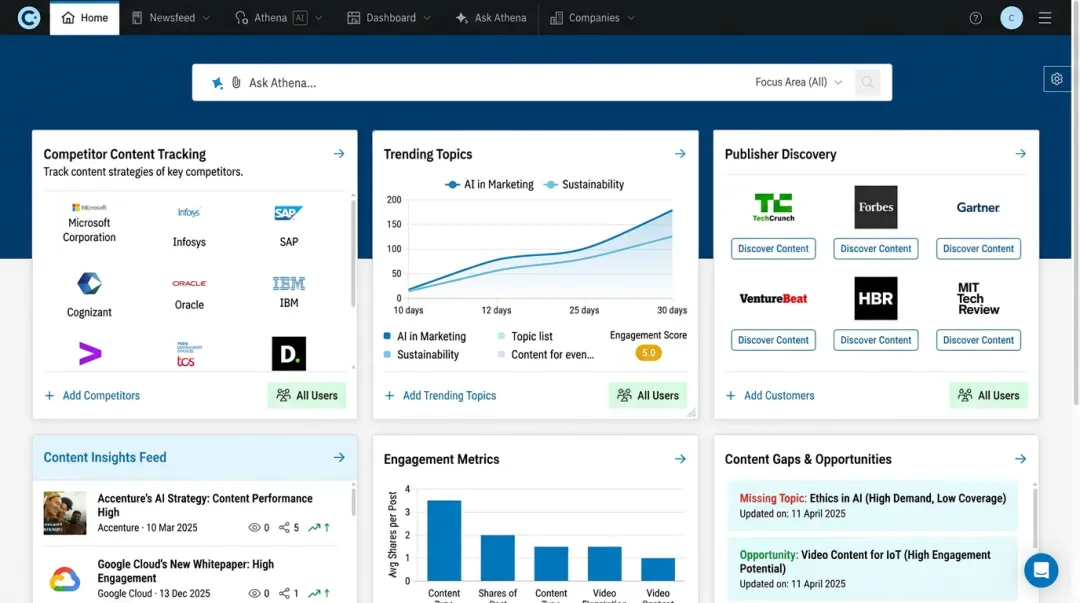1080x603 pixels.
Task: Open the user profile avatar
Action: [1011, 18]
